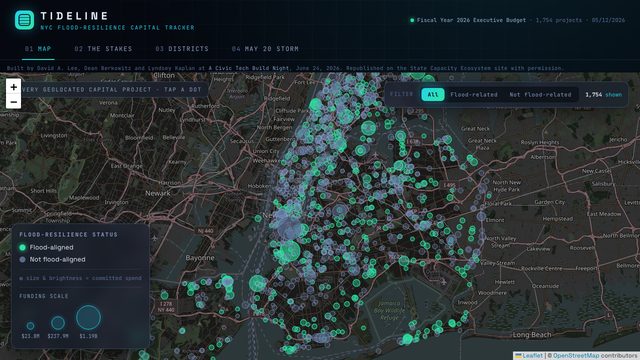
Task: Switch to 02 The Stakes tab
Action: tap(103, 49)
